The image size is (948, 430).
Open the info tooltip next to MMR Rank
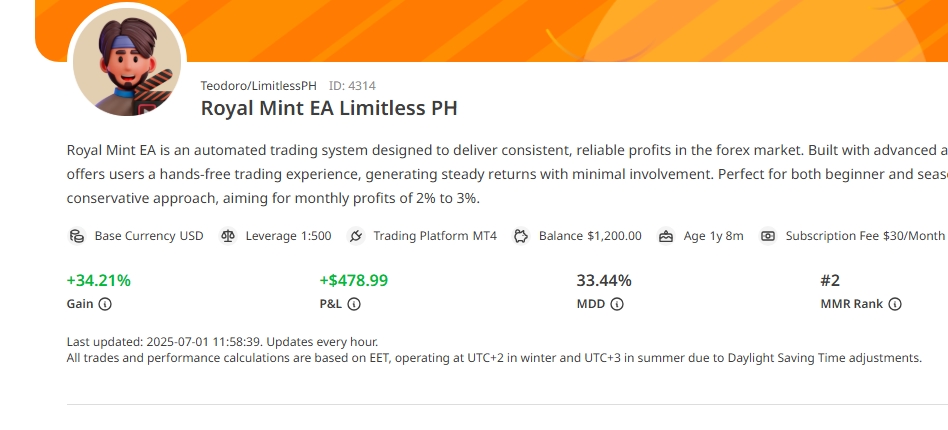click(895, 304)
